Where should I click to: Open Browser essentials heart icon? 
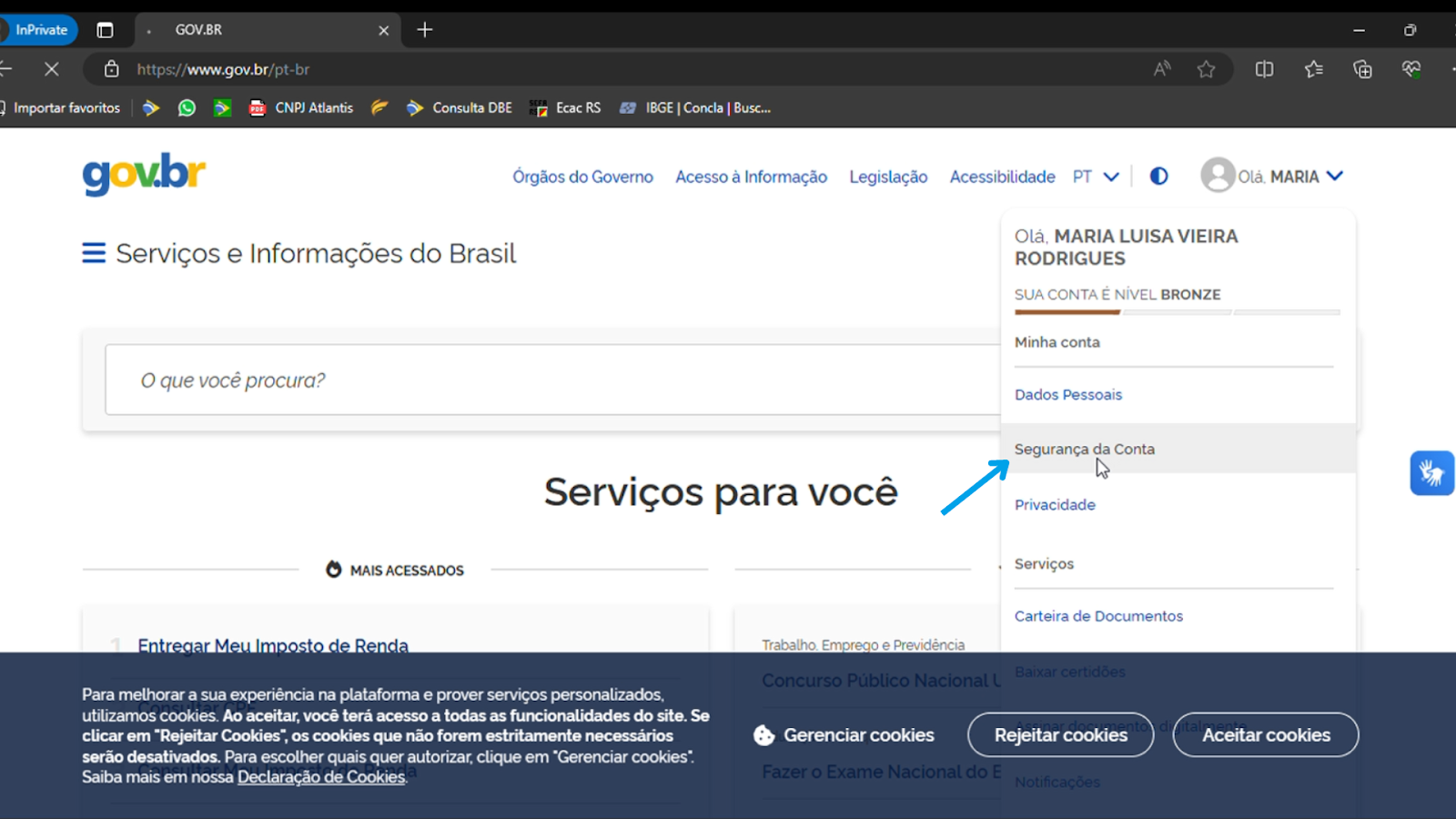(1411, 69)
